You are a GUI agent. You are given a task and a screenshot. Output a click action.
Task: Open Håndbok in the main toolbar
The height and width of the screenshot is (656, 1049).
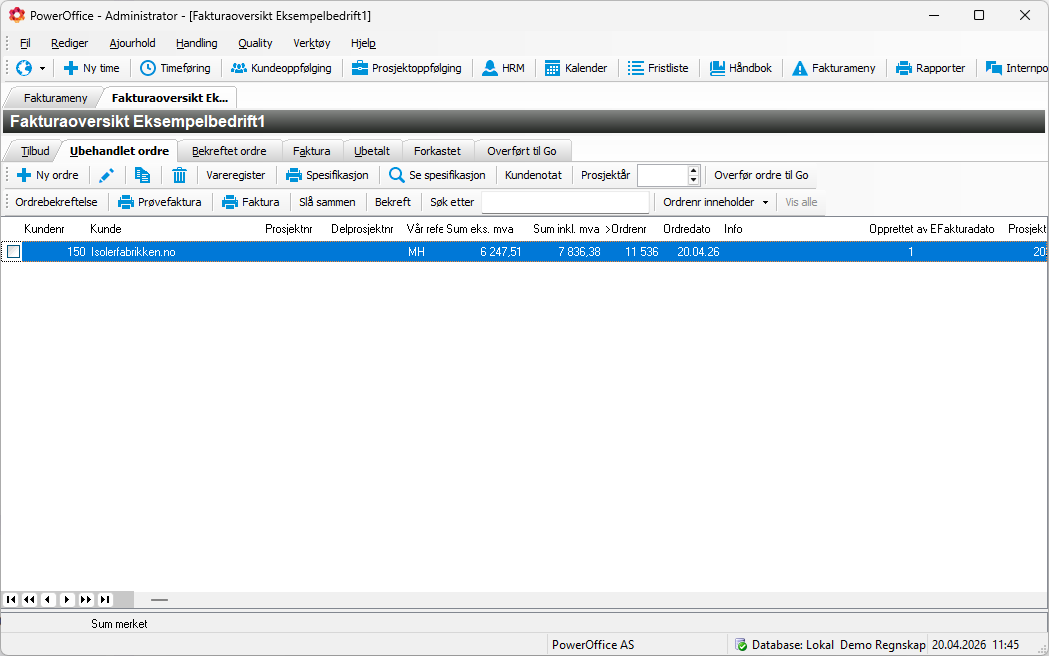[x=741, y=68]
